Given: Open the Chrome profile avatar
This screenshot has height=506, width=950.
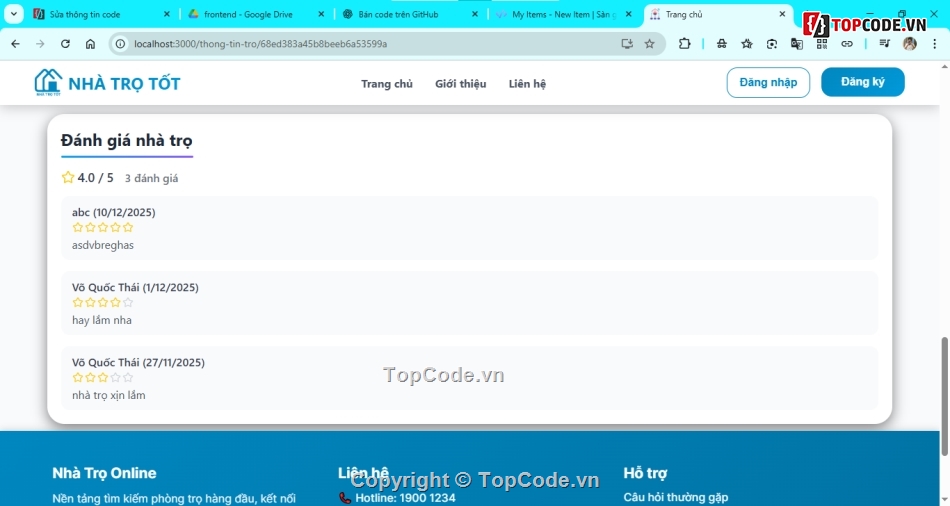Looking at the screenshot, I should pyautogui.click(x=909, y=44).
